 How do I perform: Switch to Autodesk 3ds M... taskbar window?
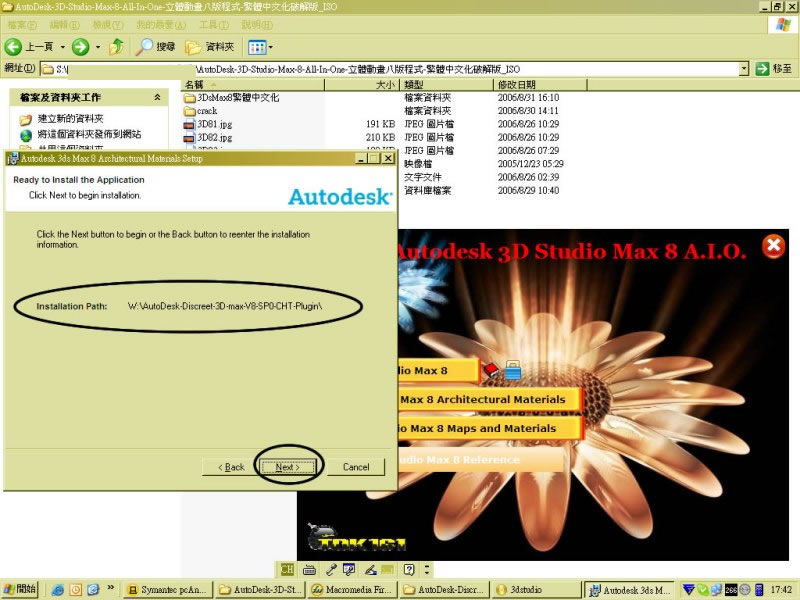coord(629,590)
